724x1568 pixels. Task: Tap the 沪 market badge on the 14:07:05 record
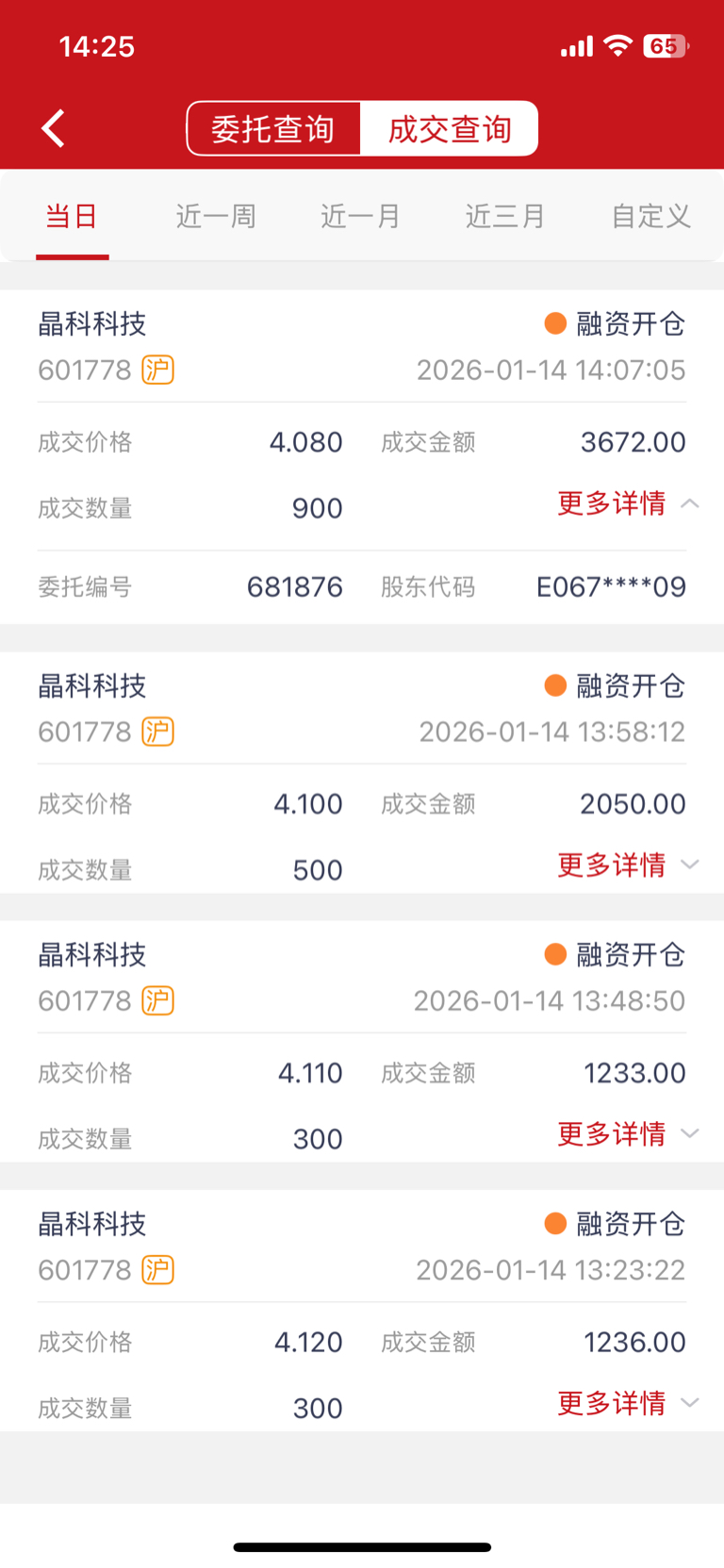(x=157, y=370)
